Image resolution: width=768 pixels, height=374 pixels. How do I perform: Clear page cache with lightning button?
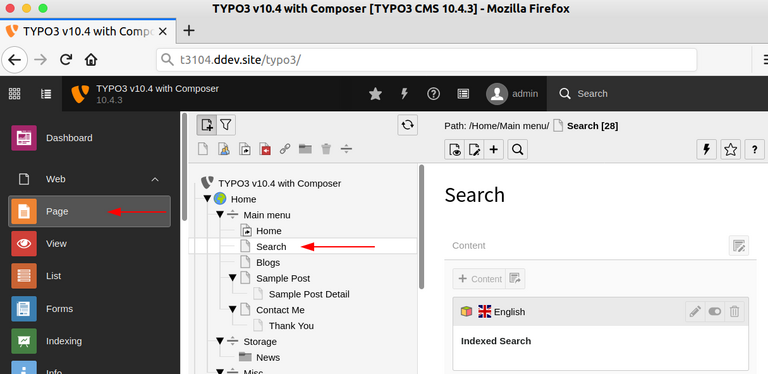pyautogui.click(x=706, y=150)
